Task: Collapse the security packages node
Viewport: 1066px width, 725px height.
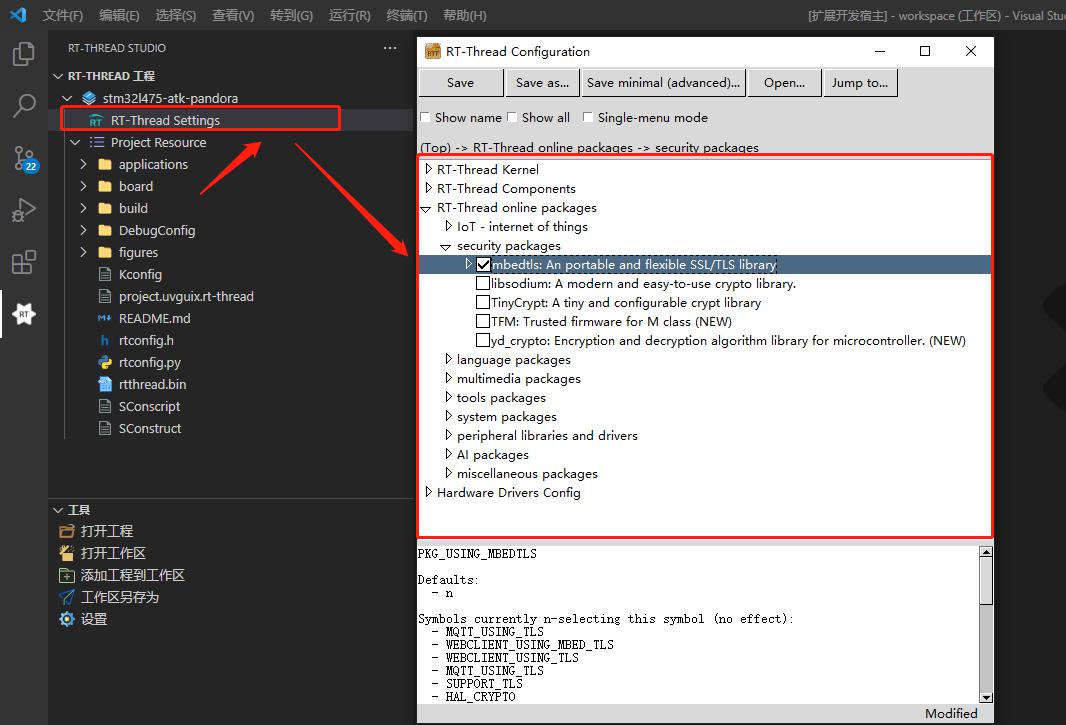Action: [x=446, y=247]
